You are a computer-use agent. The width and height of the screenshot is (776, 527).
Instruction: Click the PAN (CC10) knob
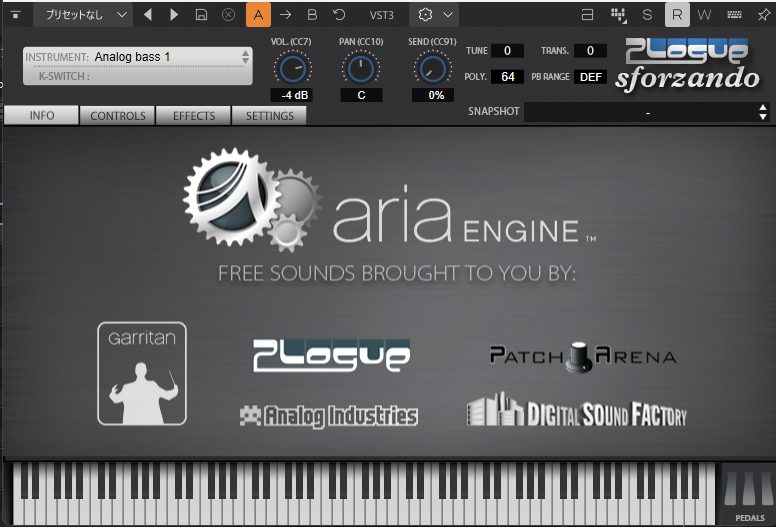pyautogui.click(x=361, y=68)
